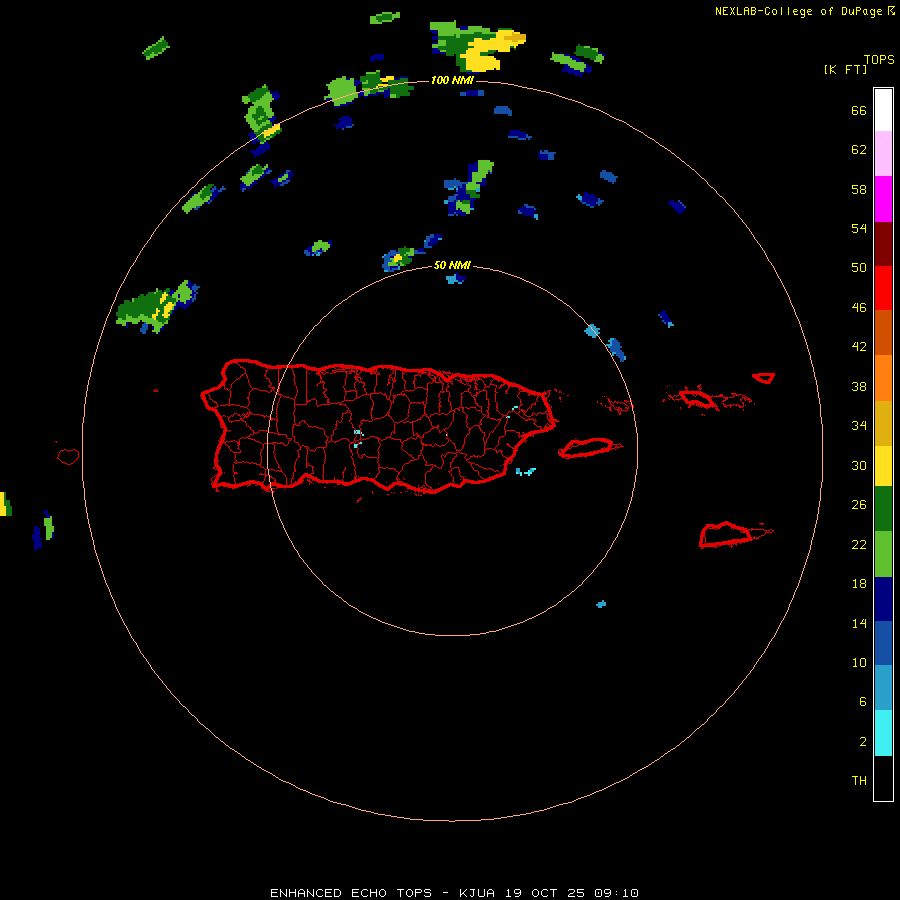Image resolution: width=900 pixels, height=900 pixels.
Task: Click the "50" legend value
Action: 859,267
